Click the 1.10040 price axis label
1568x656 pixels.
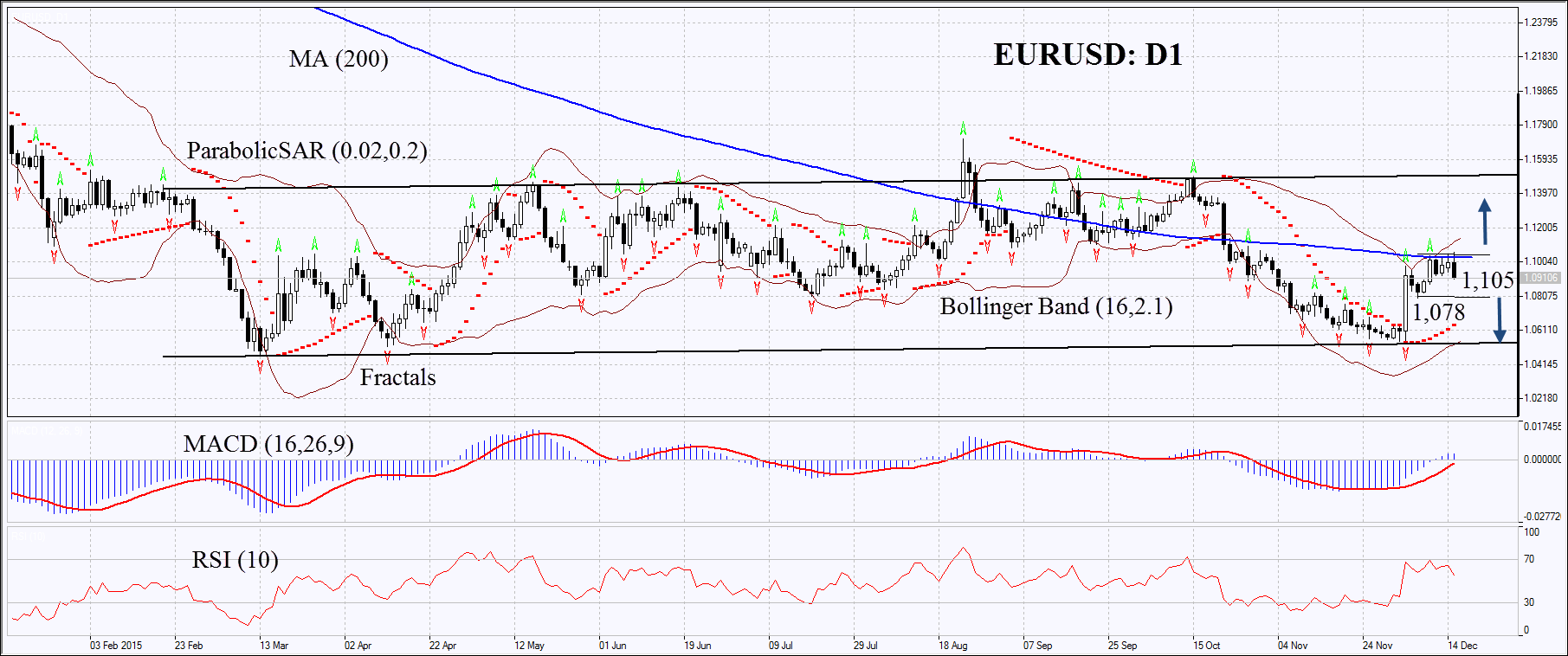coord(1541,261)
